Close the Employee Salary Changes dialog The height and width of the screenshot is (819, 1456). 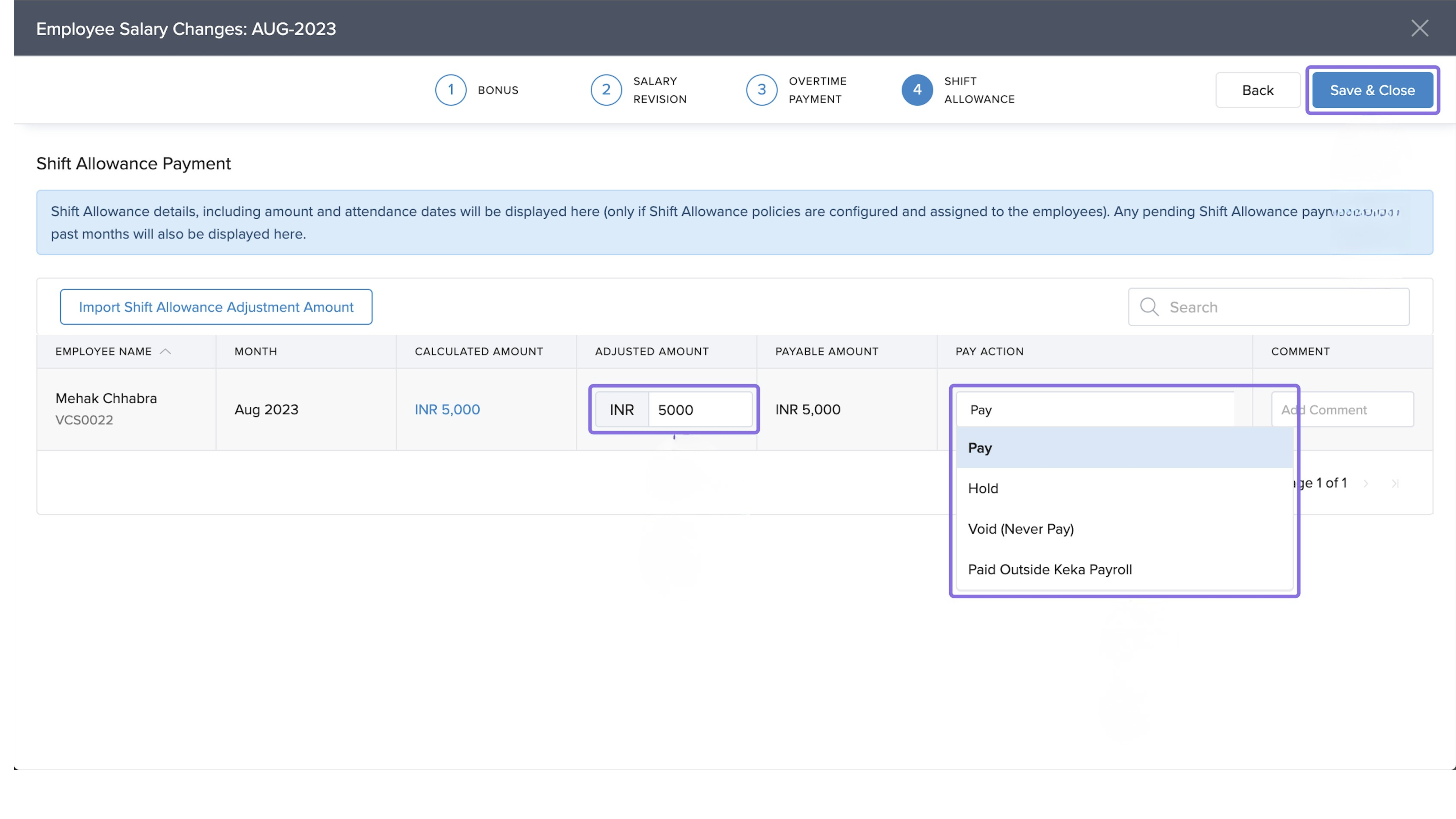click(1419, 28)
